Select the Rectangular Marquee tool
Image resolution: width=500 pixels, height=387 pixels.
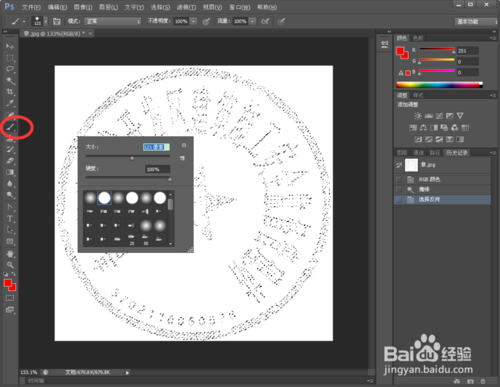pyautogui.click(x=10, y=58)
